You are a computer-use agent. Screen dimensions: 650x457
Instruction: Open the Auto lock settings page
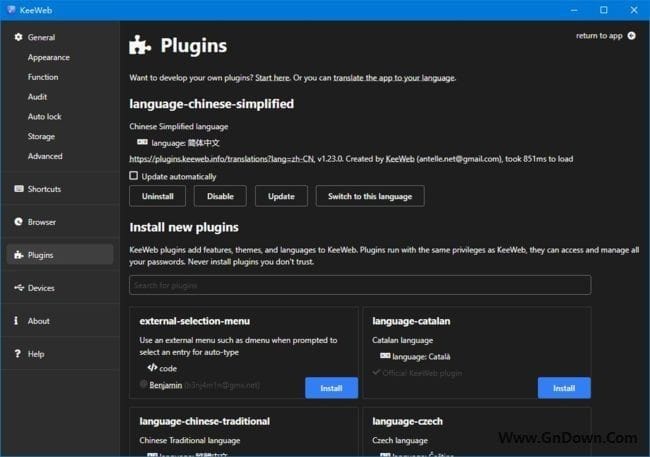coord(44,117)
